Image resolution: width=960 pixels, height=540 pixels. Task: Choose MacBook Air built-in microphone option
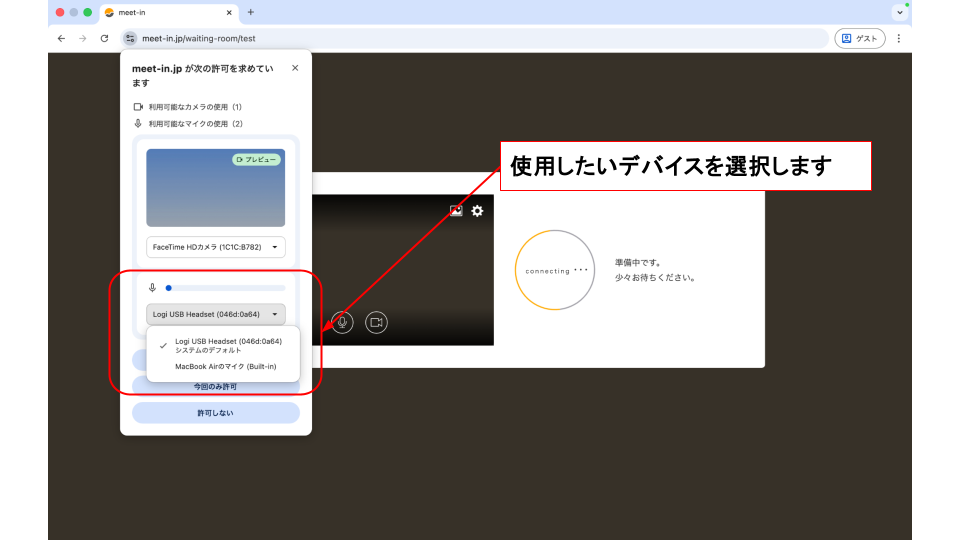[x=225, y=366]
